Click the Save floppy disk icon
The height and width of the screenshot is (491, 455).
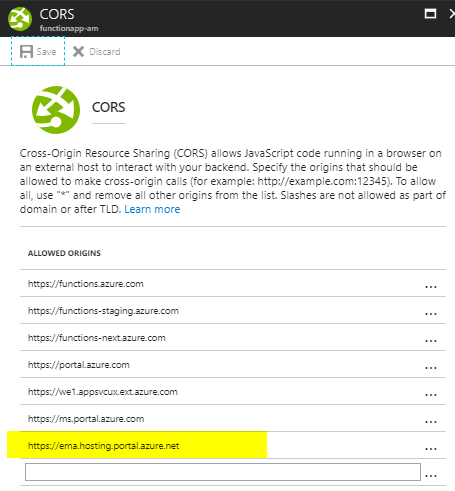(26, 52)
